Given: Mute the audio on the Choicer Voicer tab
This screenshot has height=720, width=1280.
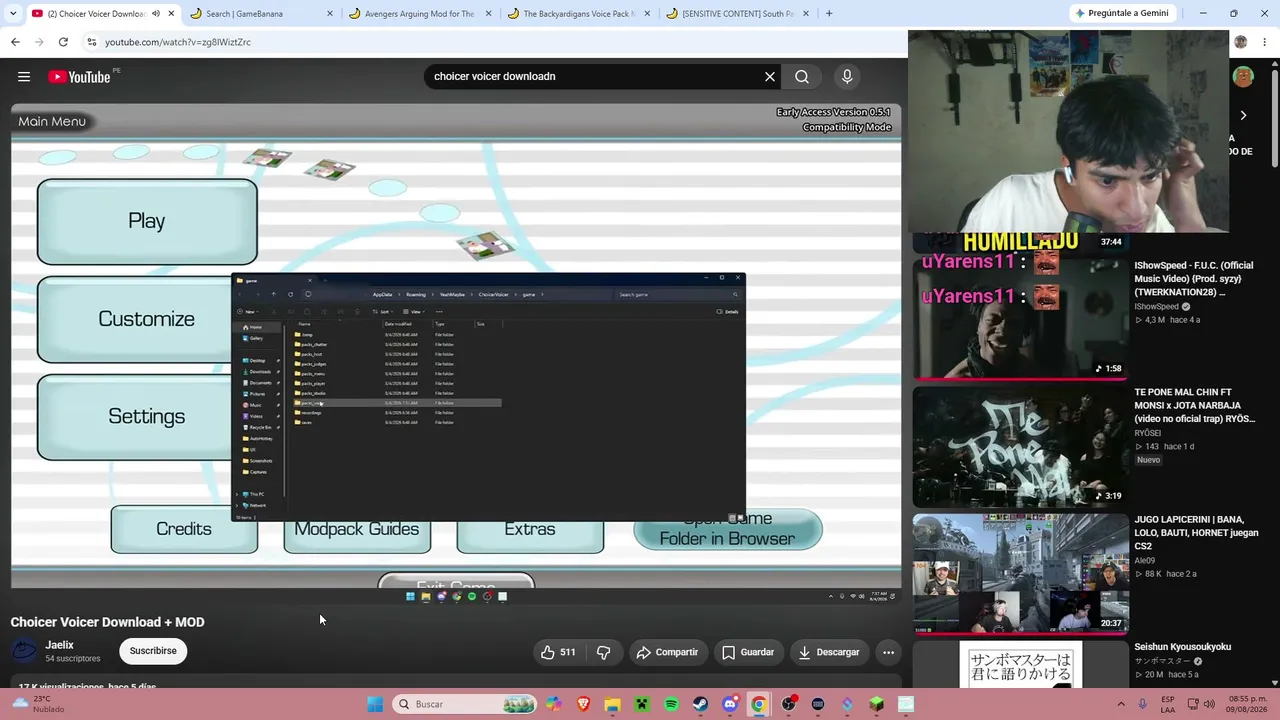Looking at the screenshot, I should (x=155, y=14).
